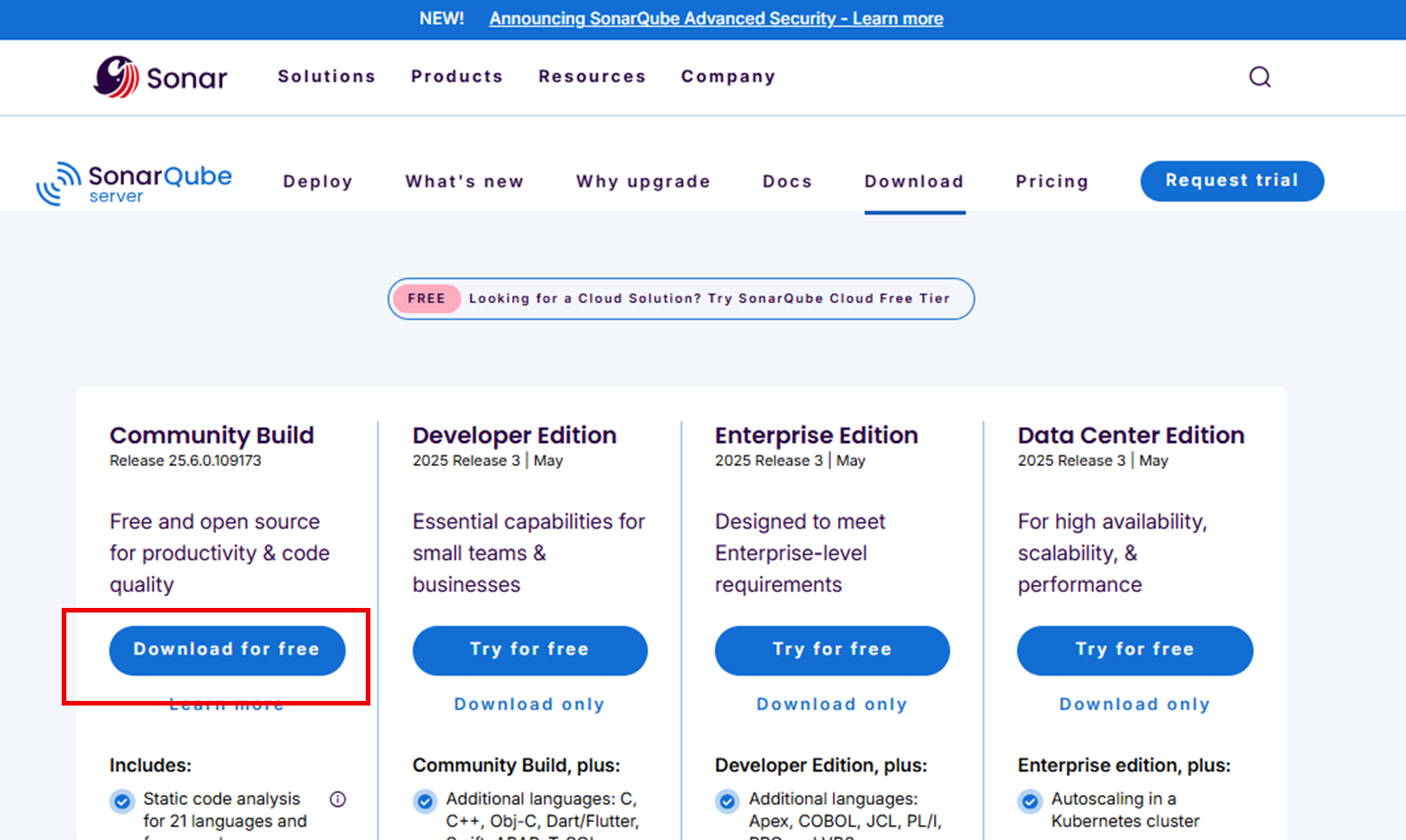Open the Company menu
Viewport: 1406px width, 840px height.
[x=728, y=76]
